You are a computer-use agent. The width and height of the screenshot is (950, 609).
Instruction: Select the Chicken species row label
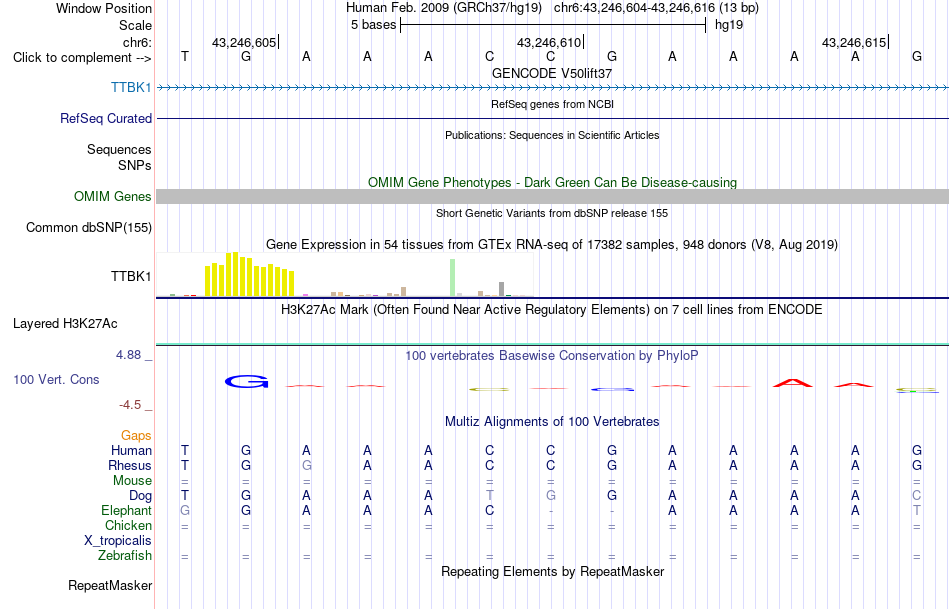[128, 525]
